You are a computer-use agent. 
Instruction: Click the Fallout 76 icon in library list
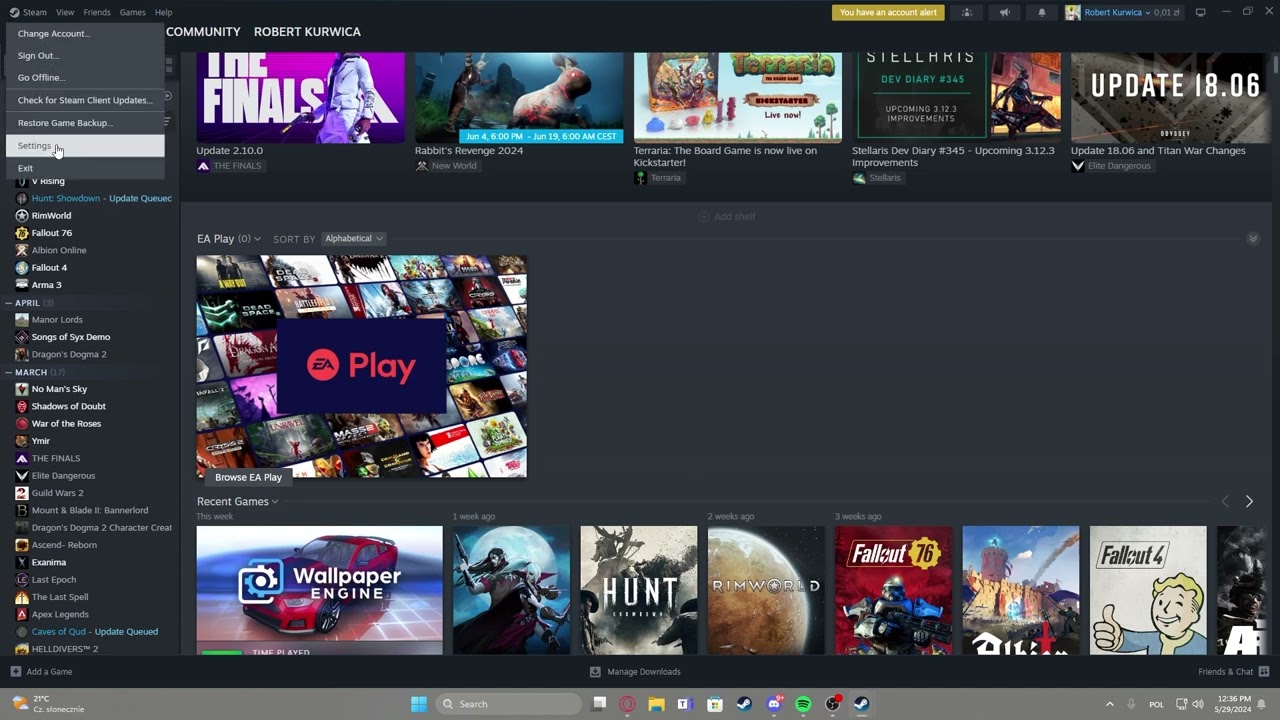tap(22, 233)
